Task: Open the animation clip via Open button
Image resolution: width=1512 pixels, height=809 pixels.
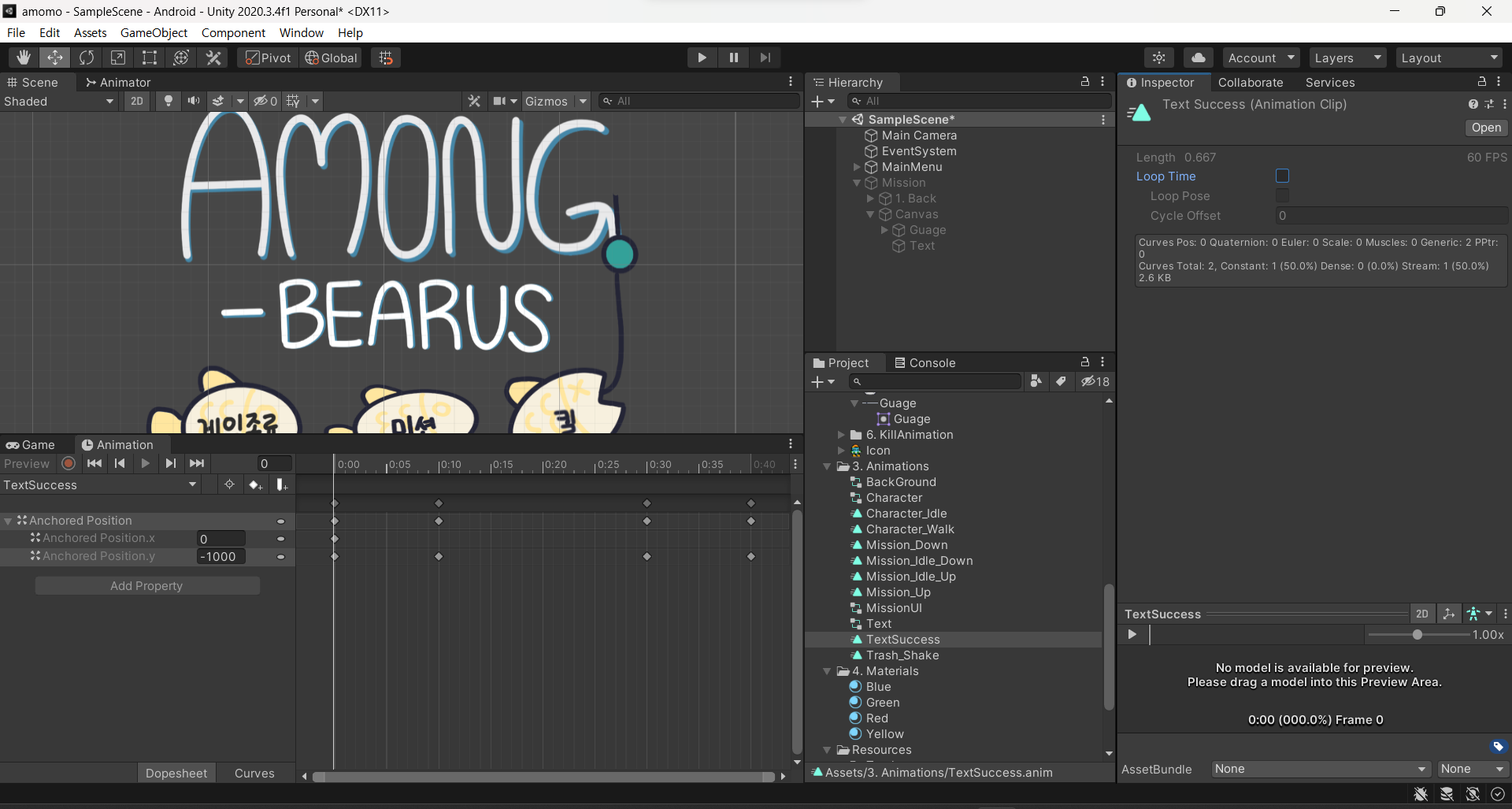Action: (x=1486, y=128)
